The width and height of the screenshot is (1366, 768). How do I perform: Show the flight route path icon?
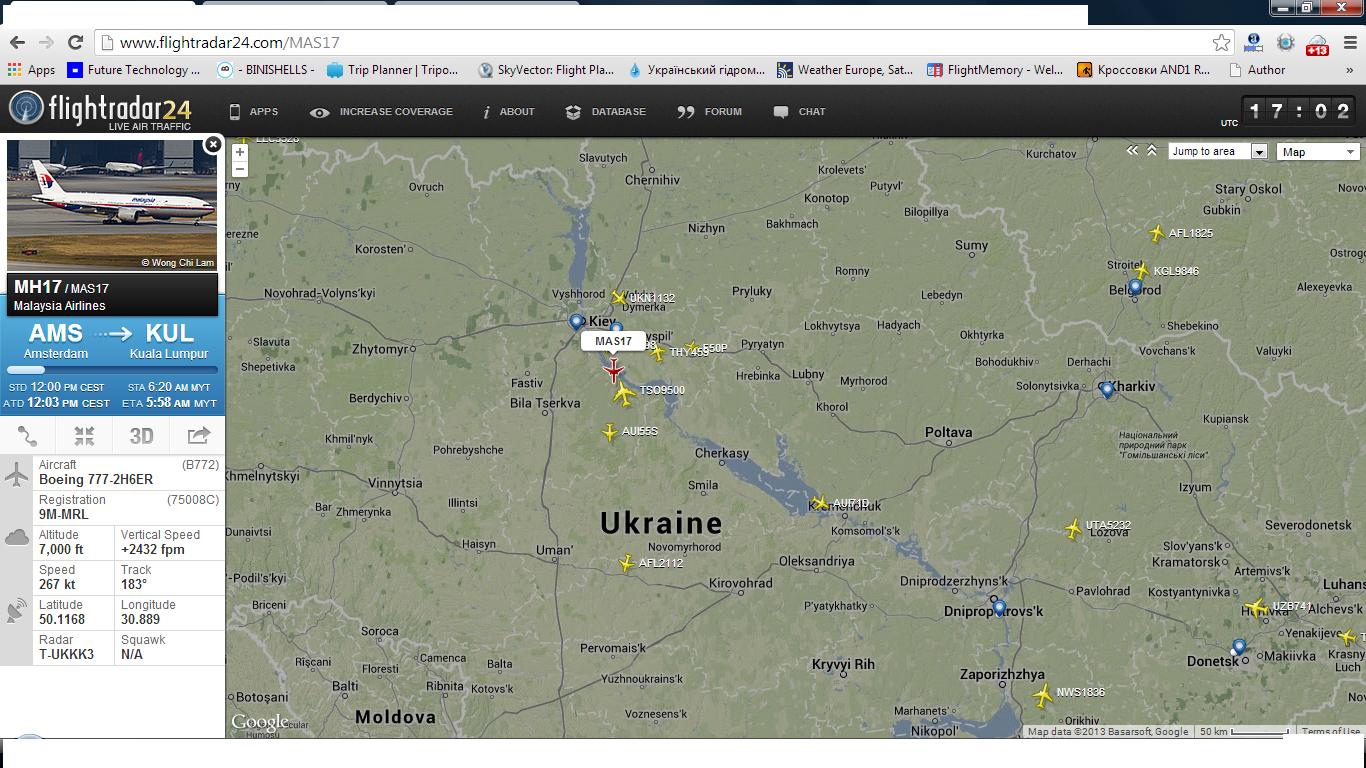point(28,436)
